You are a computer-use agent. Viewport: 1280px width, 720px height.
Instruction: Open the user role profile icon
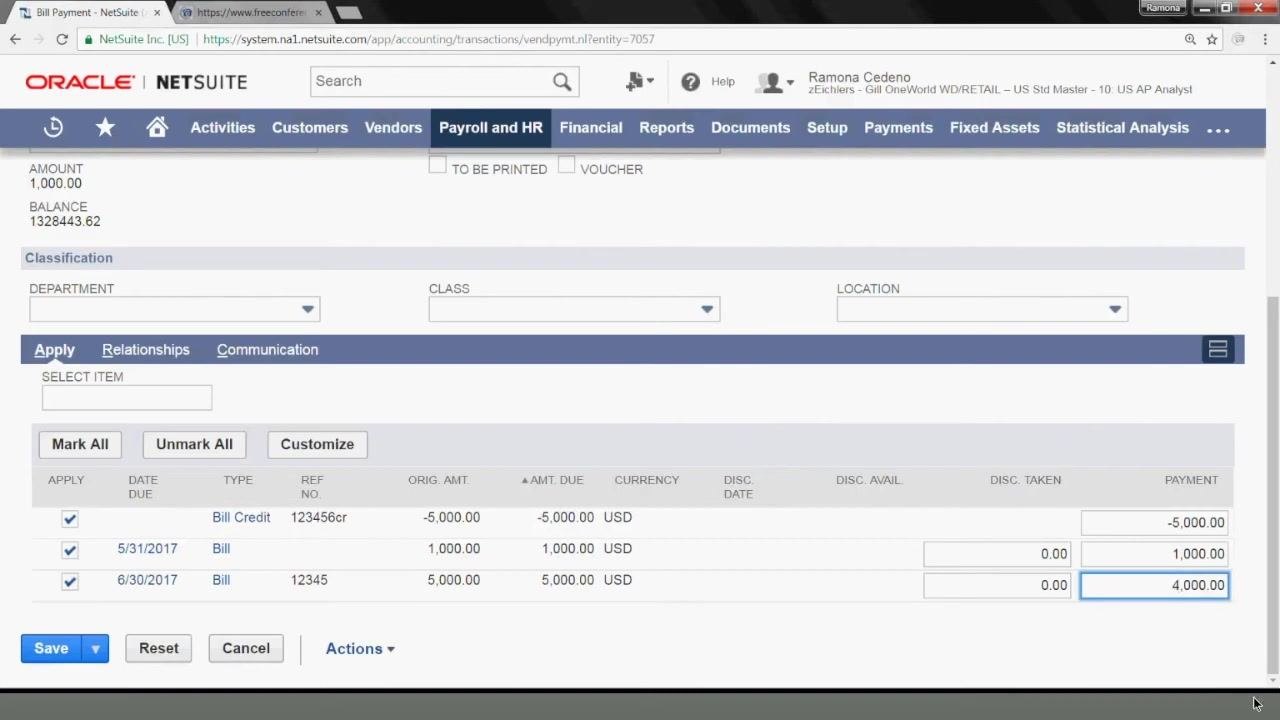[775, 83]
